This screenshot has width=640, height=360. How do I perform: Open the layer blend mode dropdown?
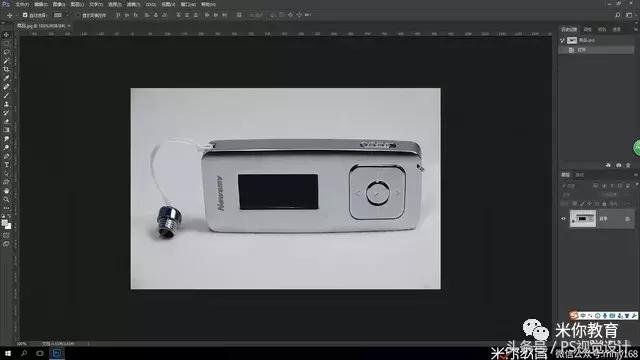[578, 195]
